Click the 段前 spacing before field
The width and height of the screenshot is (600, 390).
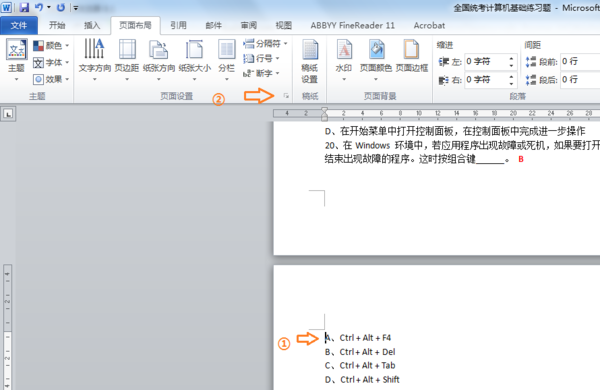pos(580,62)
